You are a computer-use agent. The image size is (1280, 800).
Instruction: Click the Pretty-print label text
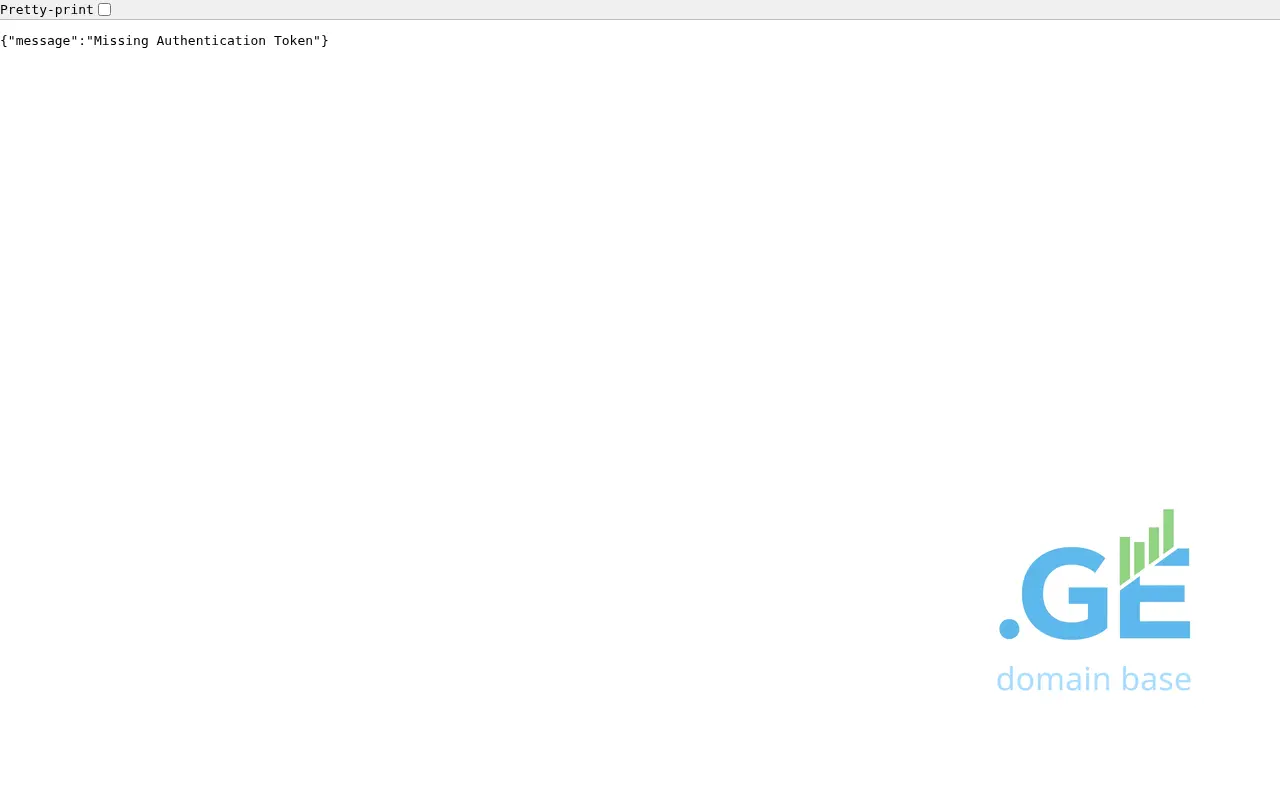pyautogui.click(x=47, y=10)
